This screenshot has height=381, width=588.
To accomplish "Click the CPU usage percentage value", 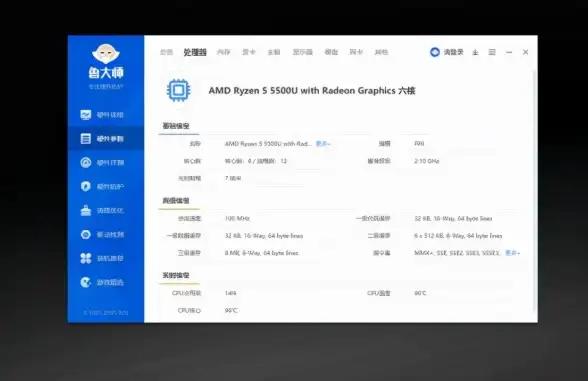I will point(231,293).
